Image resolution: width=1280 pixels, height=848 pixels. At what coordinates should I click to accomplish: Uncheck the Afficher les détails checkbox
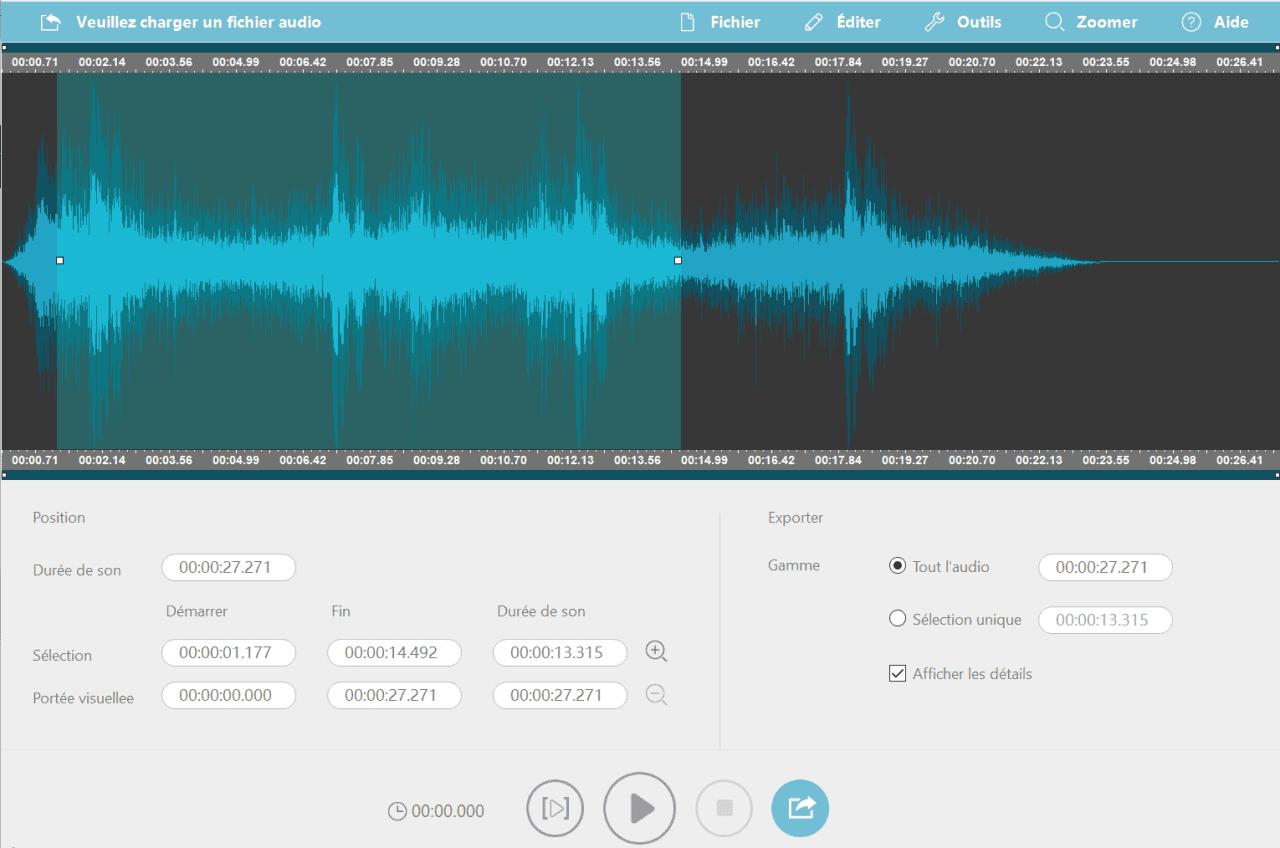(x=897, y=673)
